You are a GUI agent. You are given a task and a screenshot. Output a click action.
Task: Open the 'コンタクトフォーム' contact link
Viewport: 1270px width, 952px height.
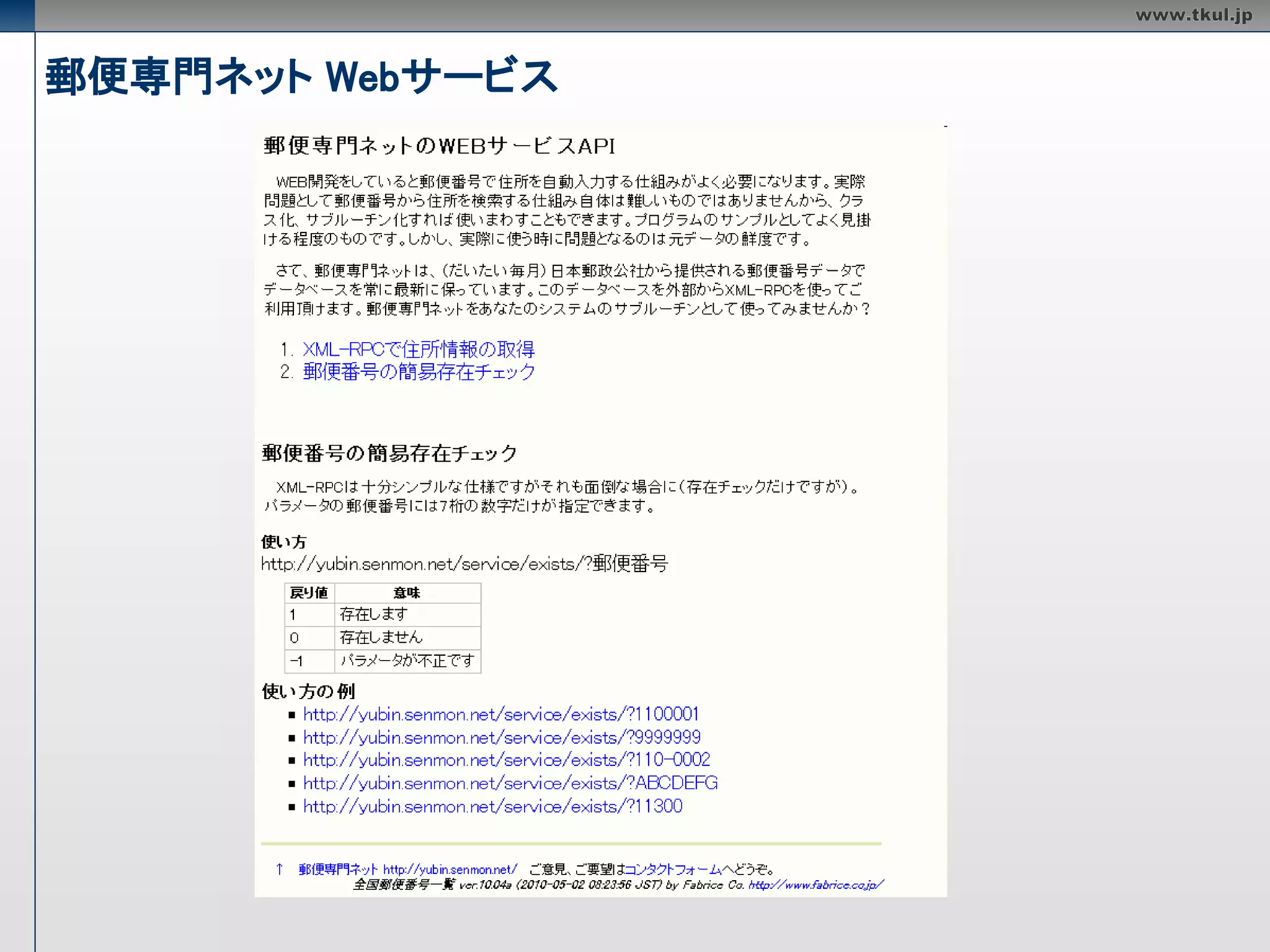pos(673,870)
